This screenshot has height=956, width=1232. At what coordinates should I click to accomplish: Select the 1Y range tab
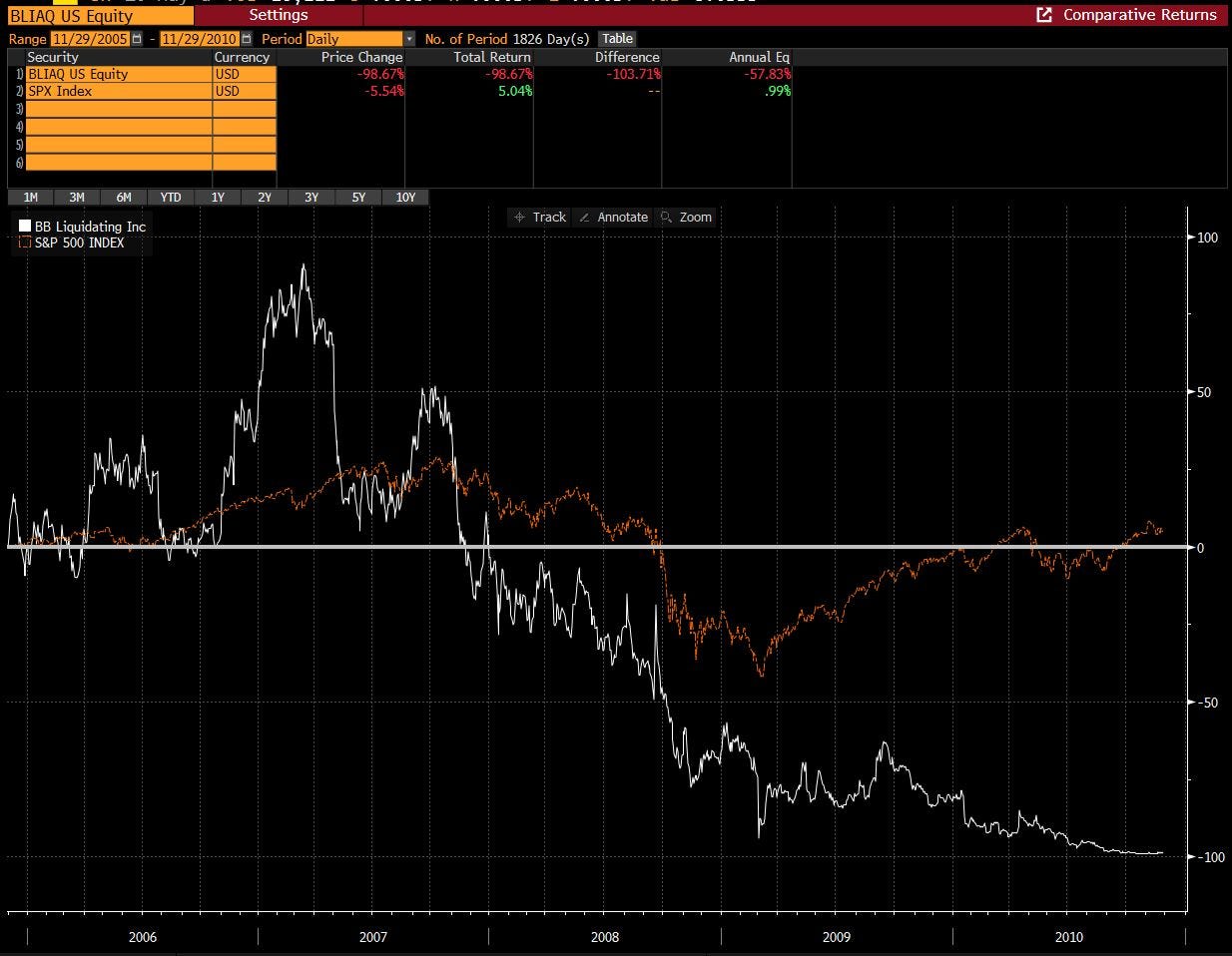(218, 197)
